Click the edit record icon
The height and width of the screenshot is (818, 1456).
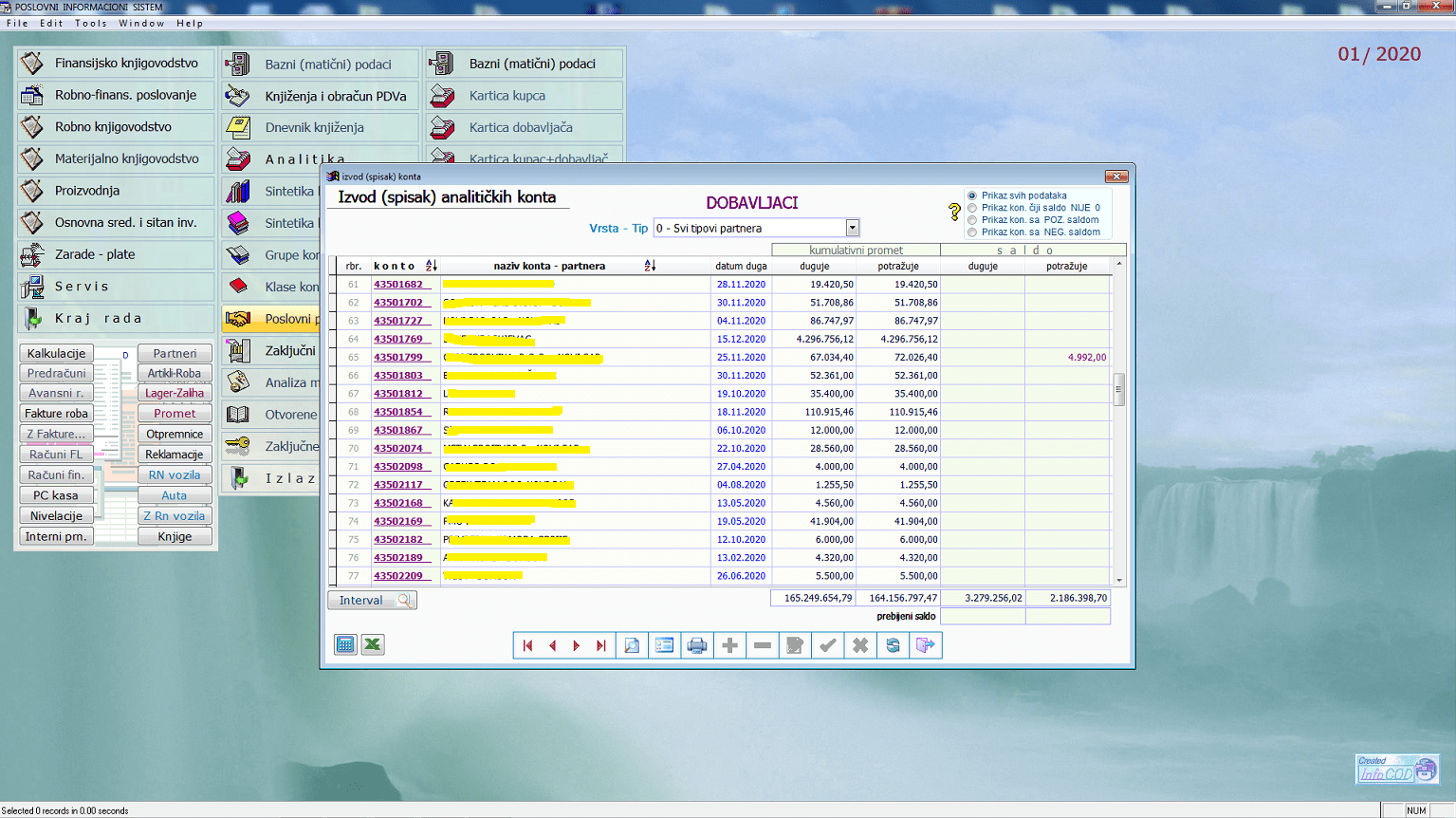795,645
